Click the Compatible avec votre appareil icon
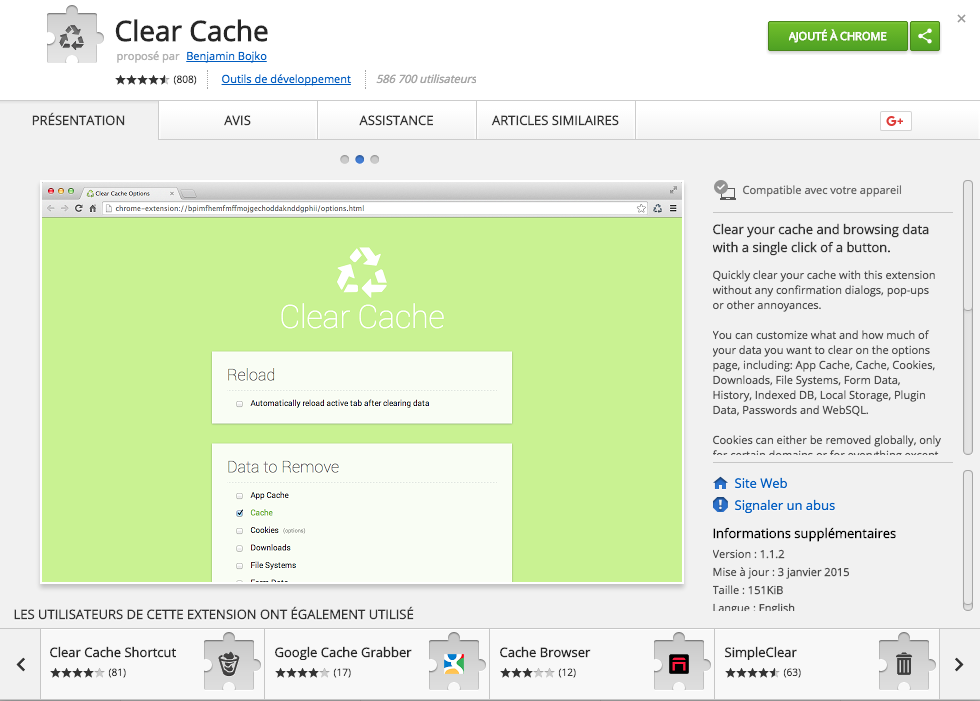The width and height of the screenshot is (980, 701). pyautogui.click(x=724, y=190)
